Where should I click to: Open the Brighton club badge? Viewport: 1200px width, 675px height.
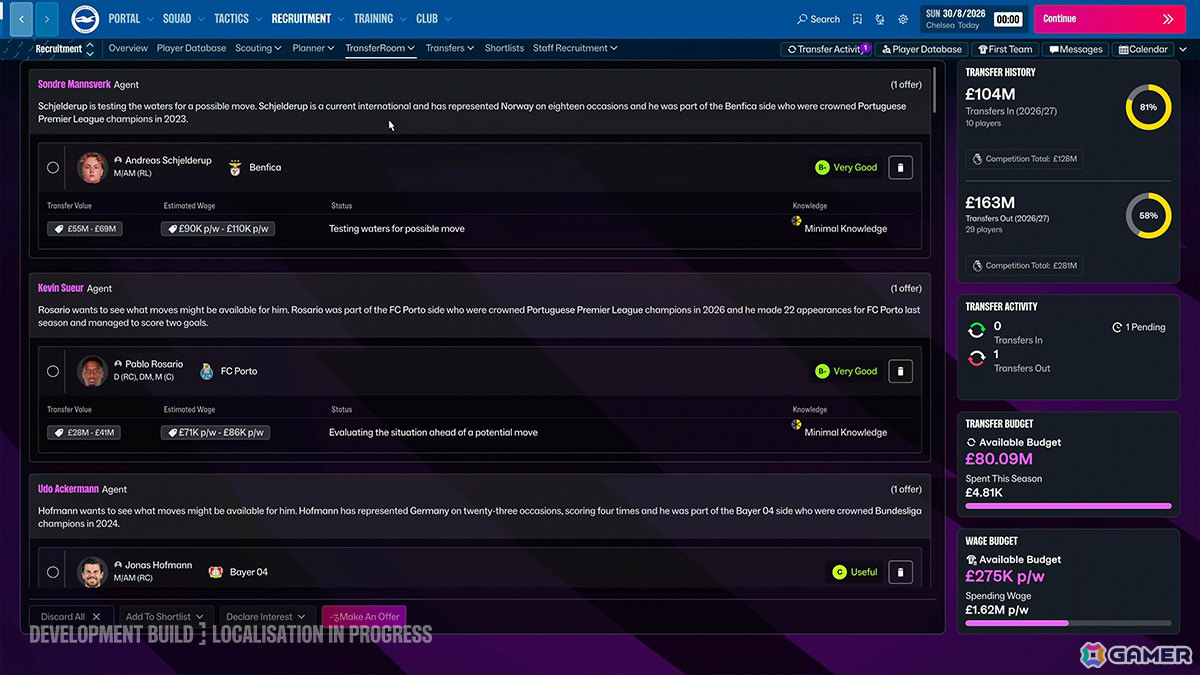pos(85,18)
